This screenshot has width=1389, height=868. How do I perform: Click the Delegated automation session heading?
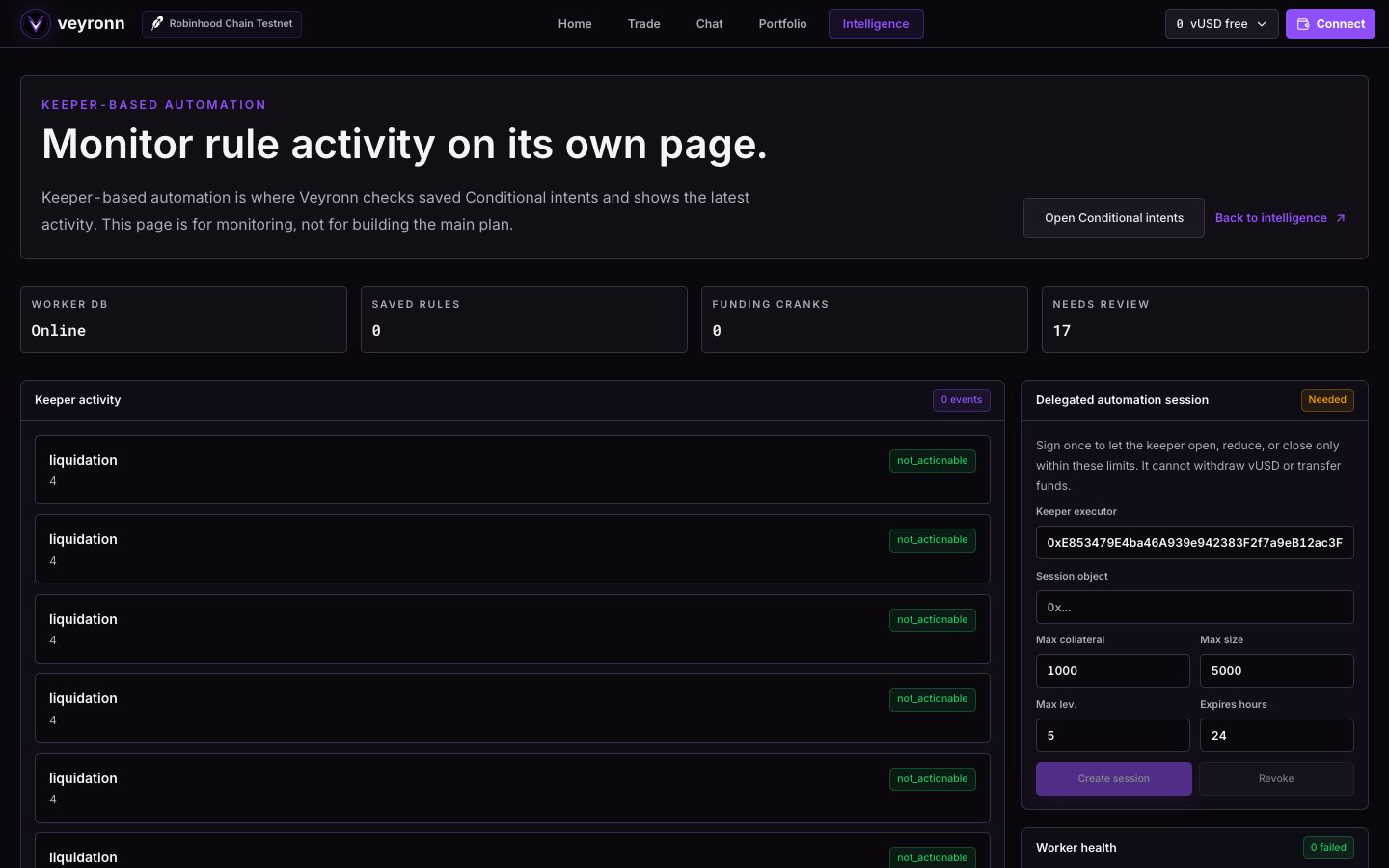click(x=1122, y=400)
